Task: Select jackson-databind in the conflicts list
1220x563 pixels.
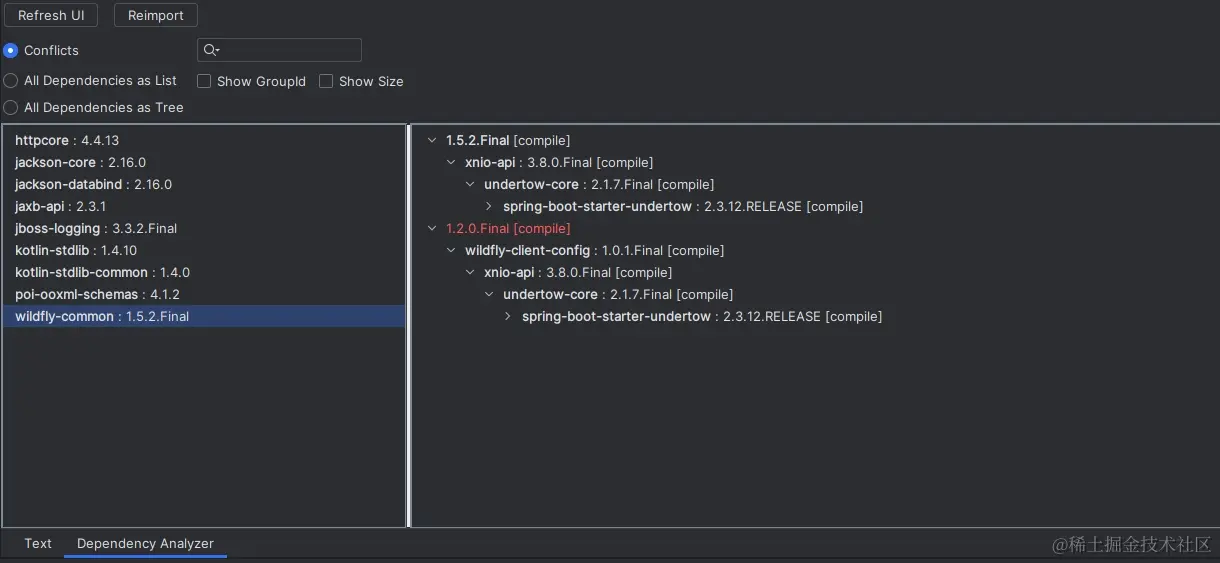Action: pyautogui.click(x=93, y=184)
